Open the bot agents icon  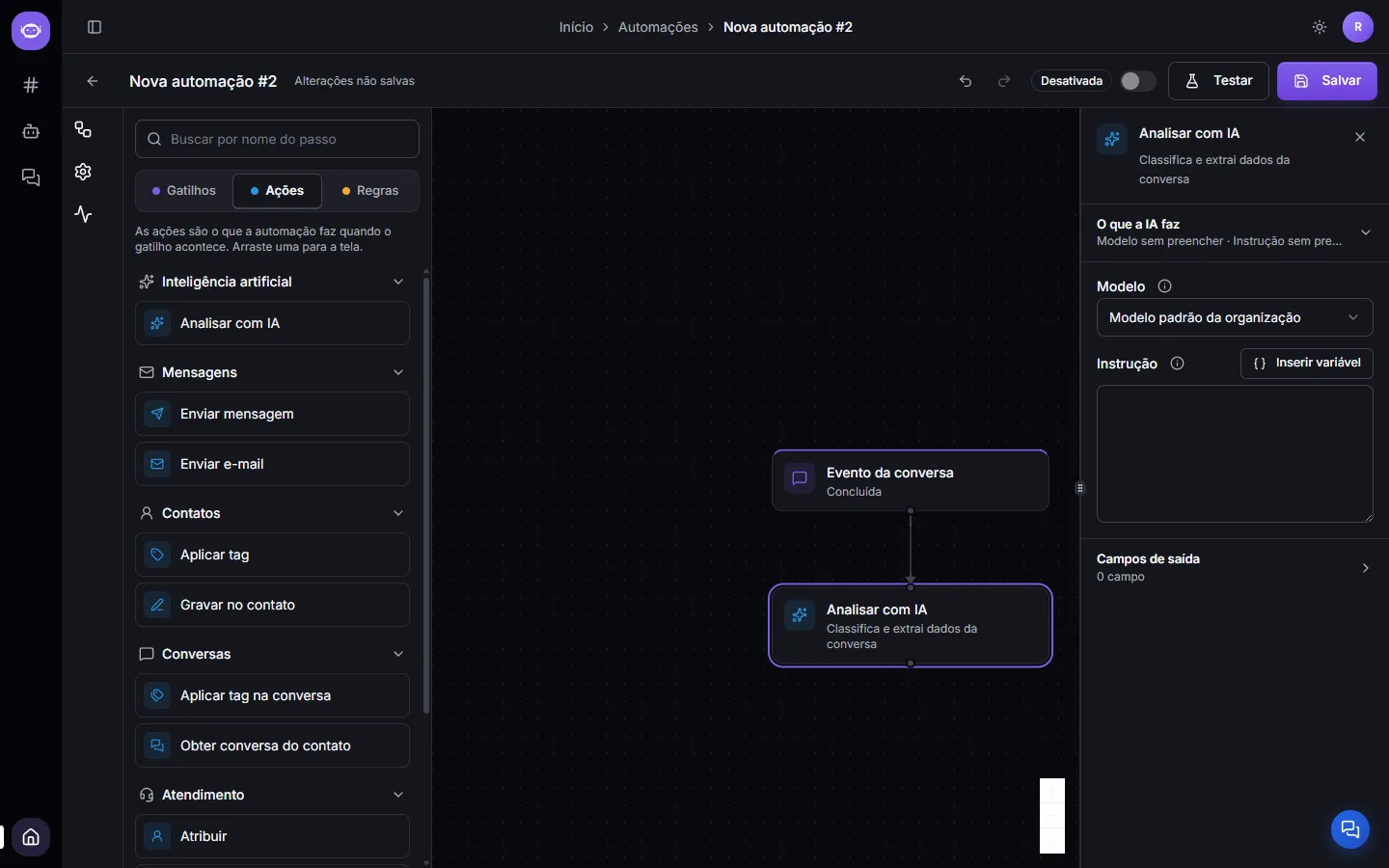(31, 131)
